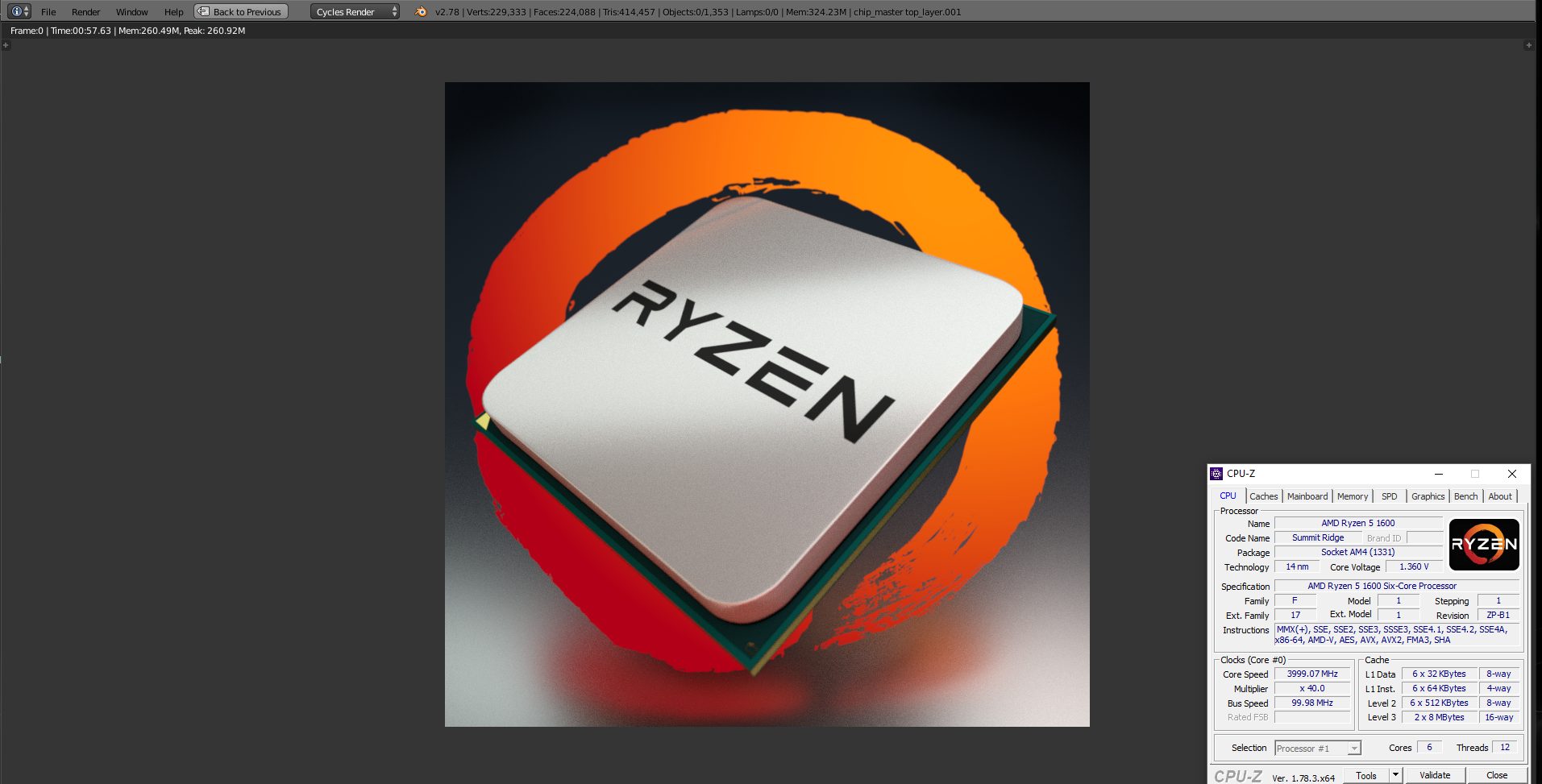This screenshot has width=1542, height=784.
Task: Click the 'Summit Ridge' code name value
Action: click(1318, 538)
